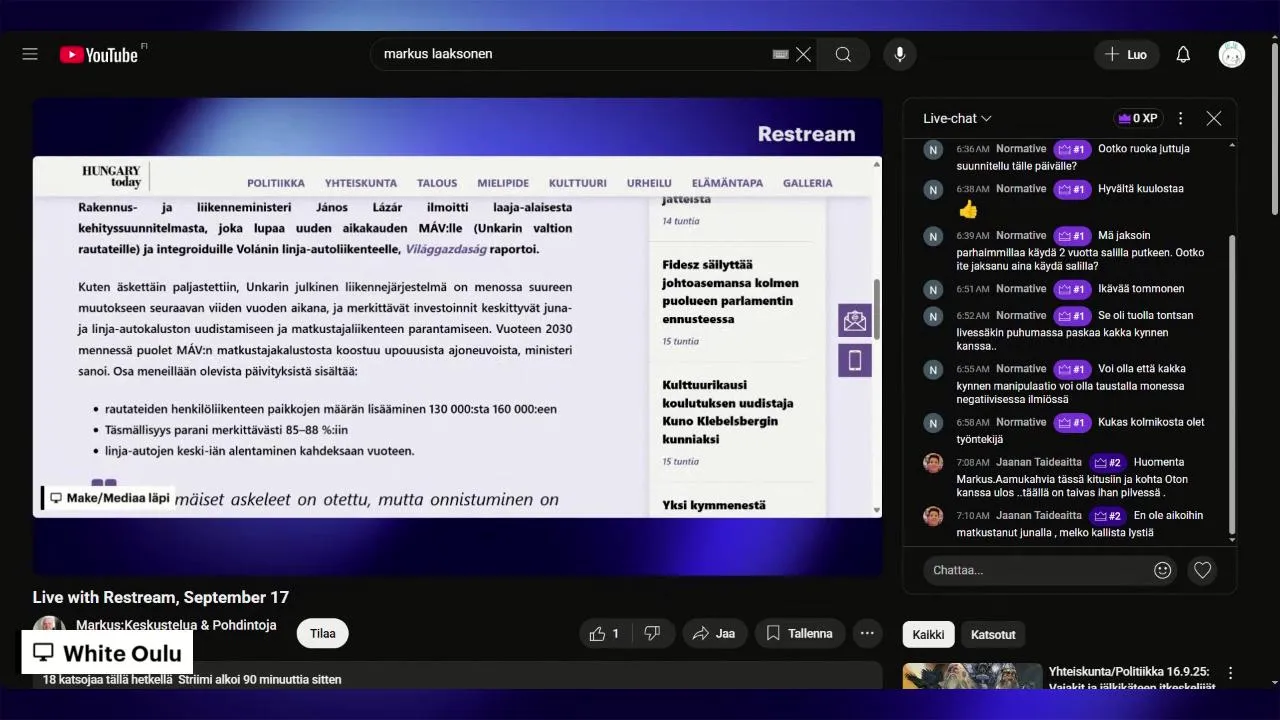Viewport: 1280px width, 720px height.
Task: Open the Kulttuurikausi koulutuksen uudistaja headline
Action: click(728, 412)
